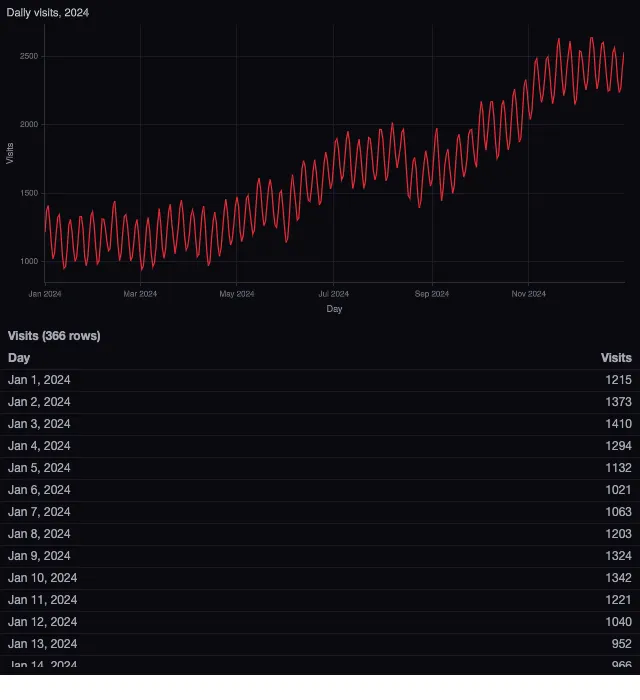Select the 'Jan 9, 2024' date cell

[39, 556]
